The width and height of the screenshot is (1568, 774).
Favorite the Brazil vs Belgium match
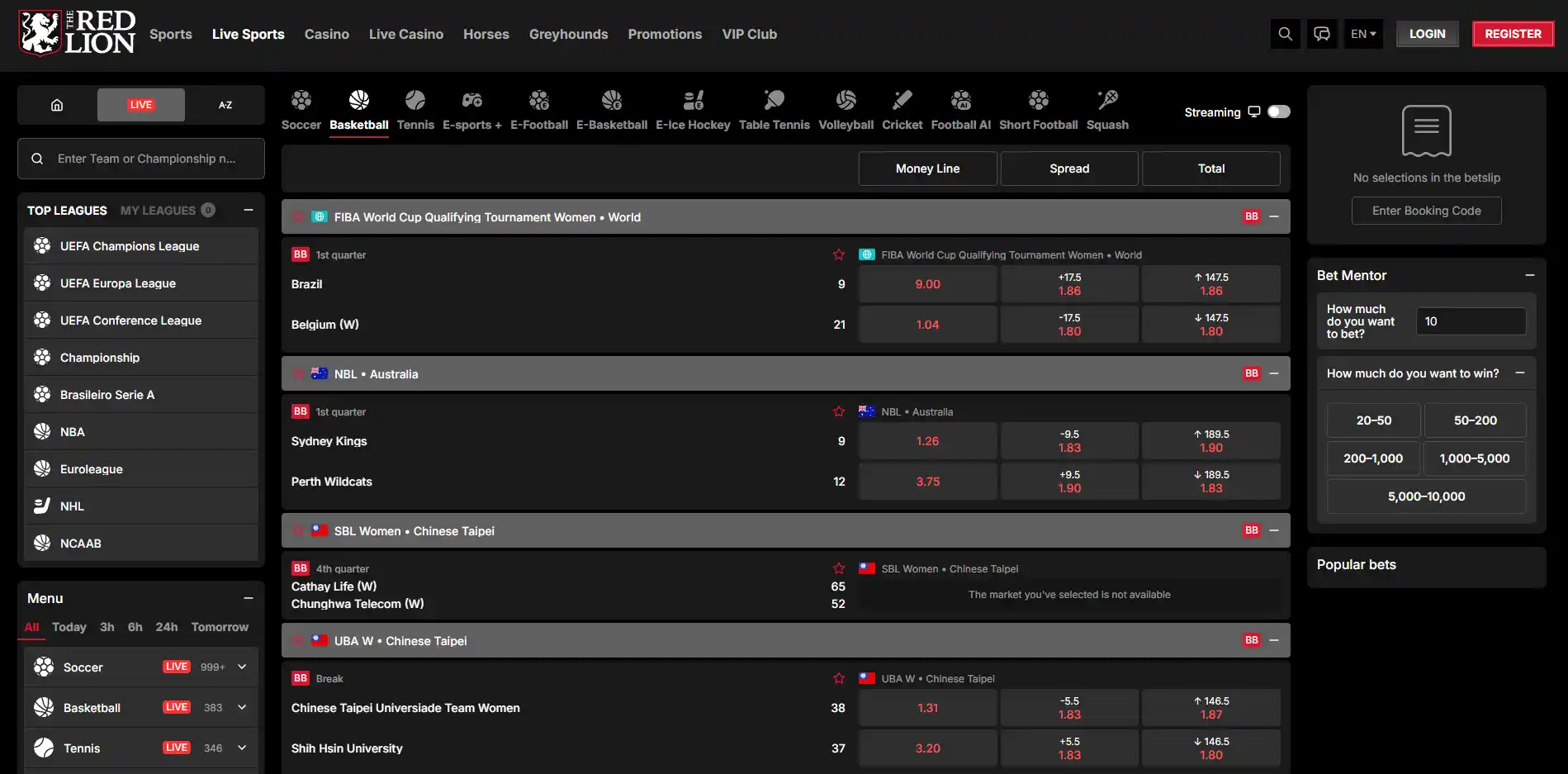(x=839, y=254)
